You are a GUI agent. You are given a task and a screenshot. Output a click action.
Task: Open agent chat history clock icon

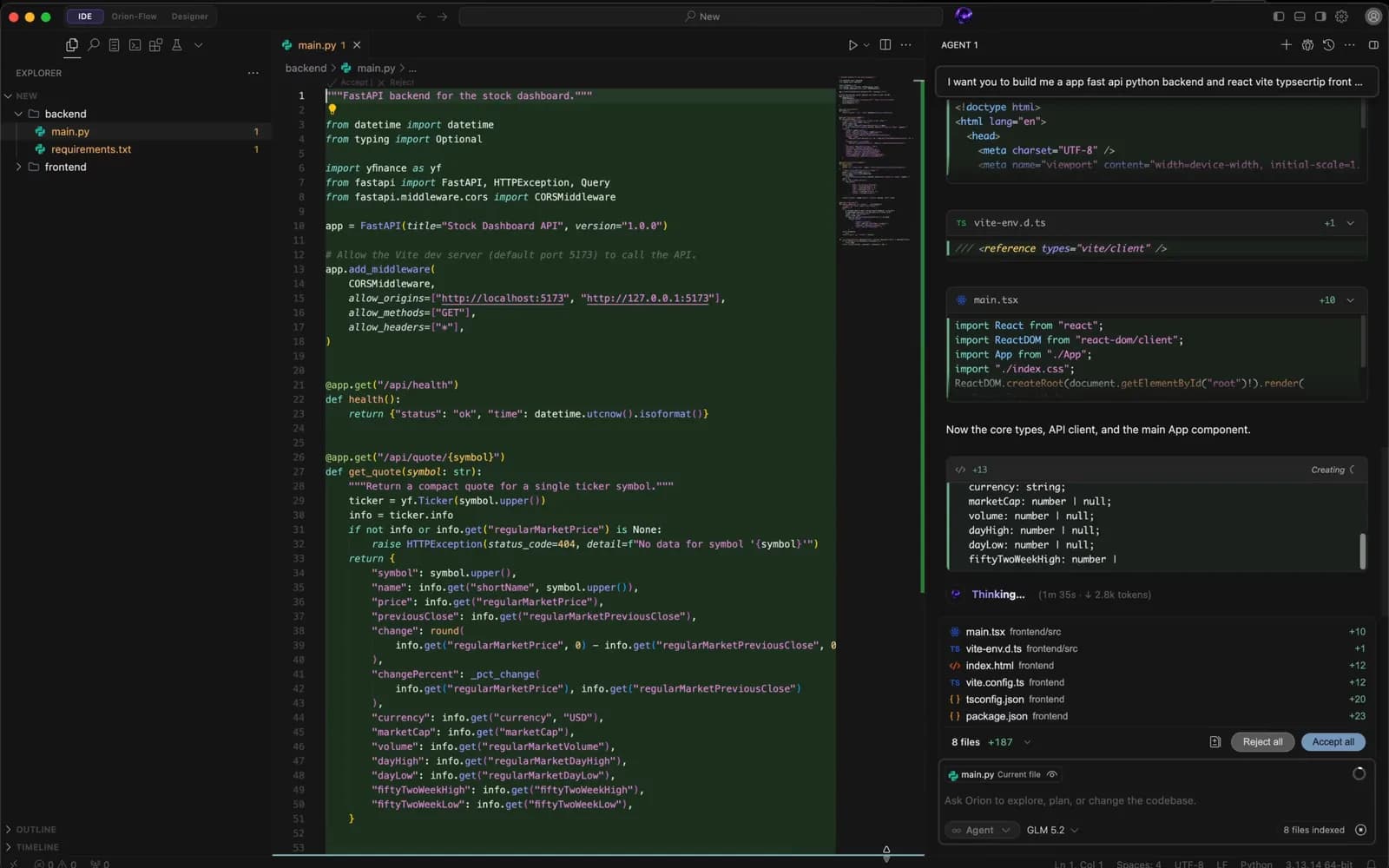(x=1328, y=45)
